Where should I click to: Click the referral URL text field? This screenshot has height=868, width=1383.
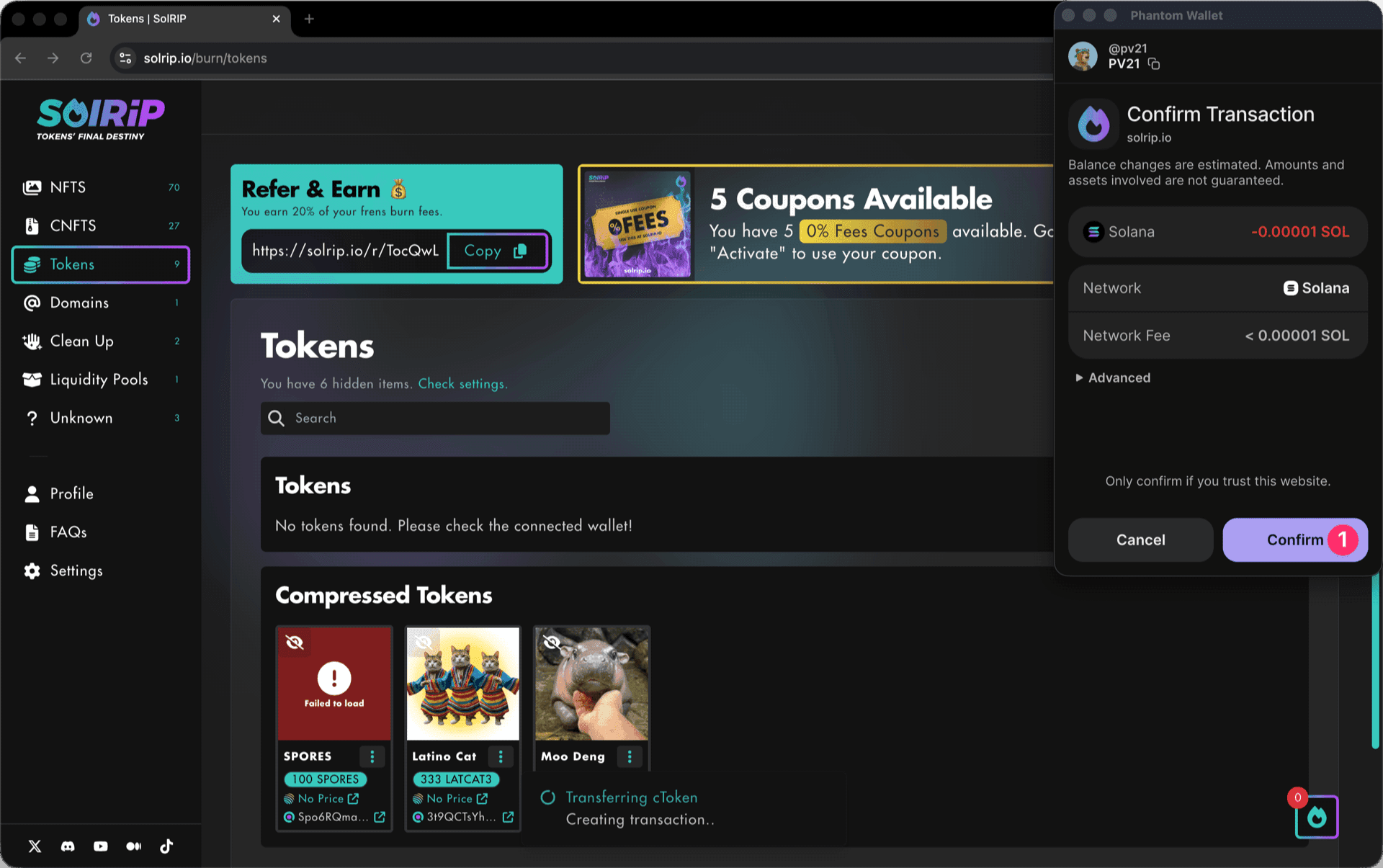345,251
